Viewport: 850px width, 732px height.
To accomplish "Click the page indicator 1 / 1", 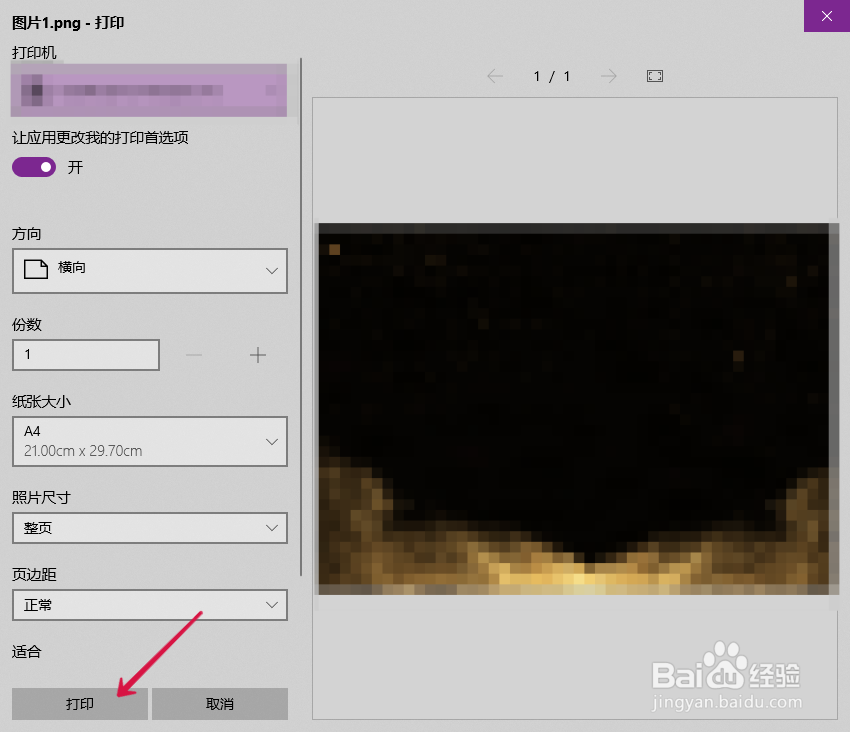I will pyautogui.click(x=552, y=76).
